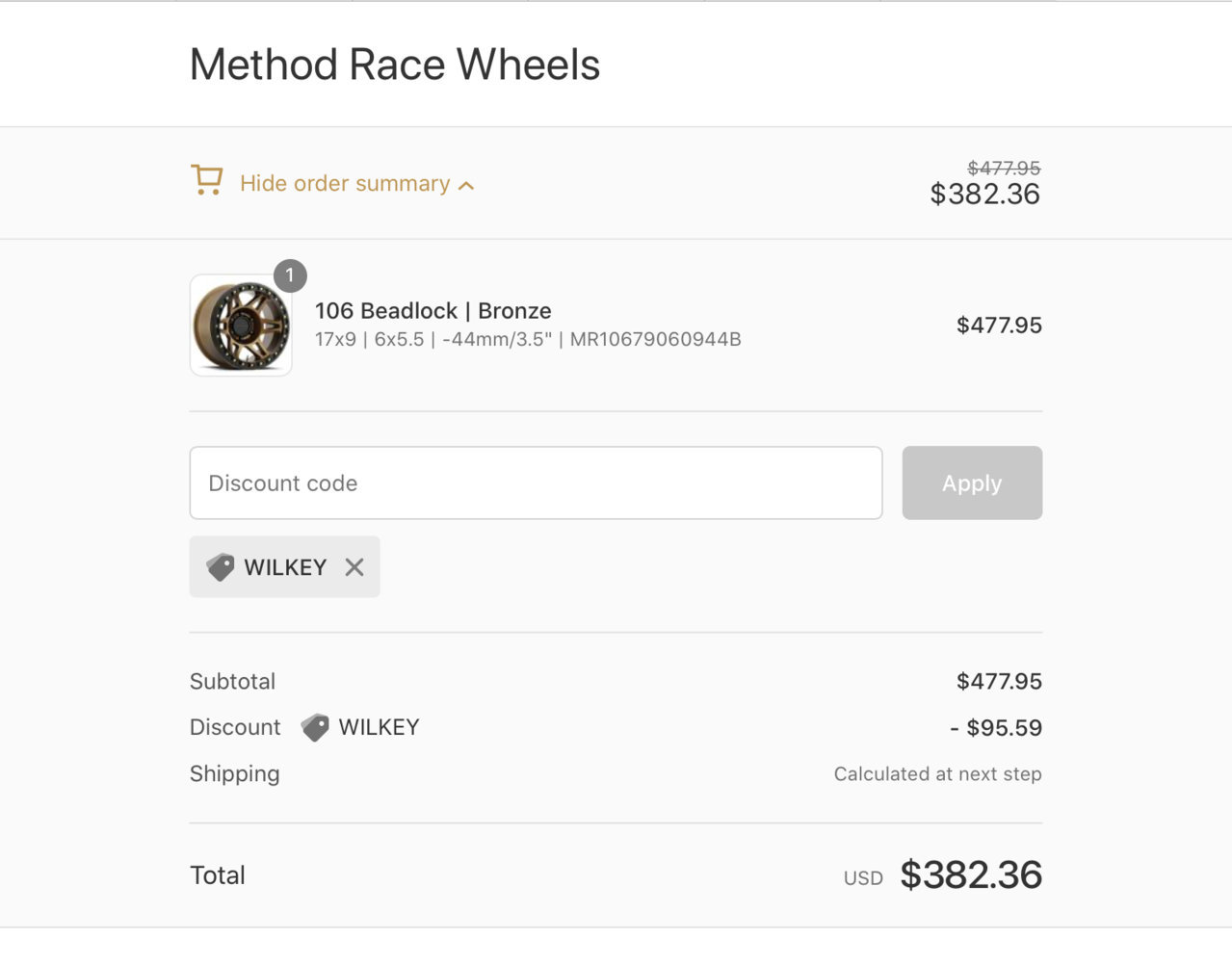Click the Apply discount button
The height and width of the screenshot is (965, 1232).
972,482
